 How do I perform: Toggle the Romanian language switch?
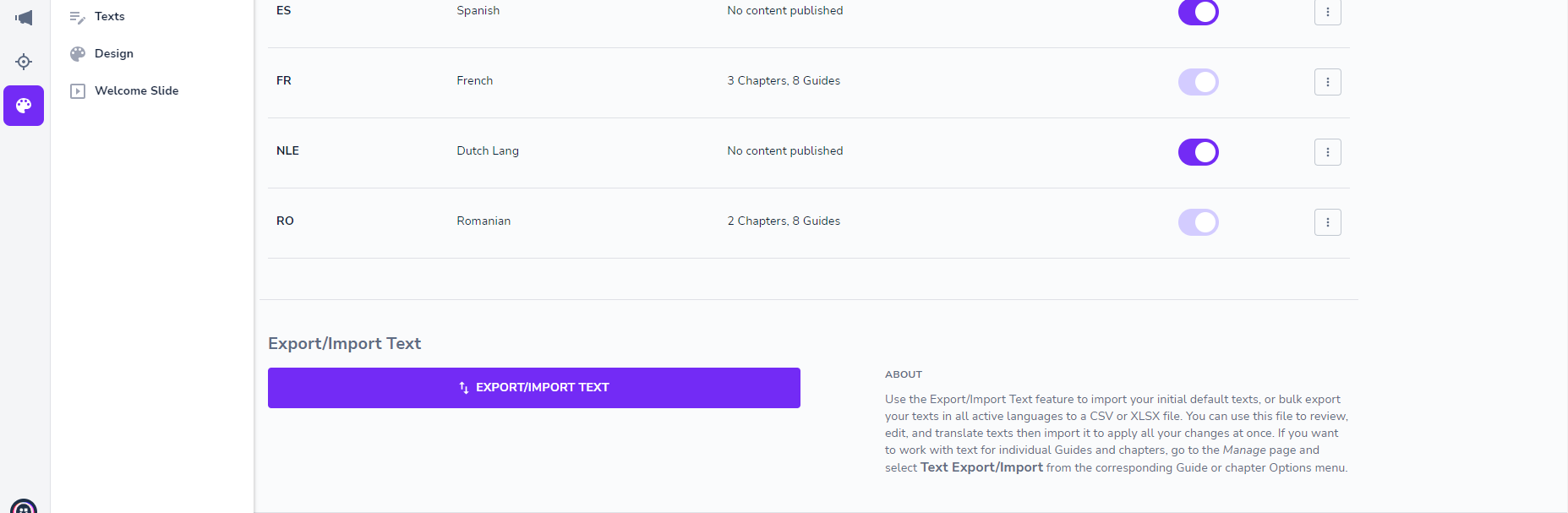point(1198,222)
